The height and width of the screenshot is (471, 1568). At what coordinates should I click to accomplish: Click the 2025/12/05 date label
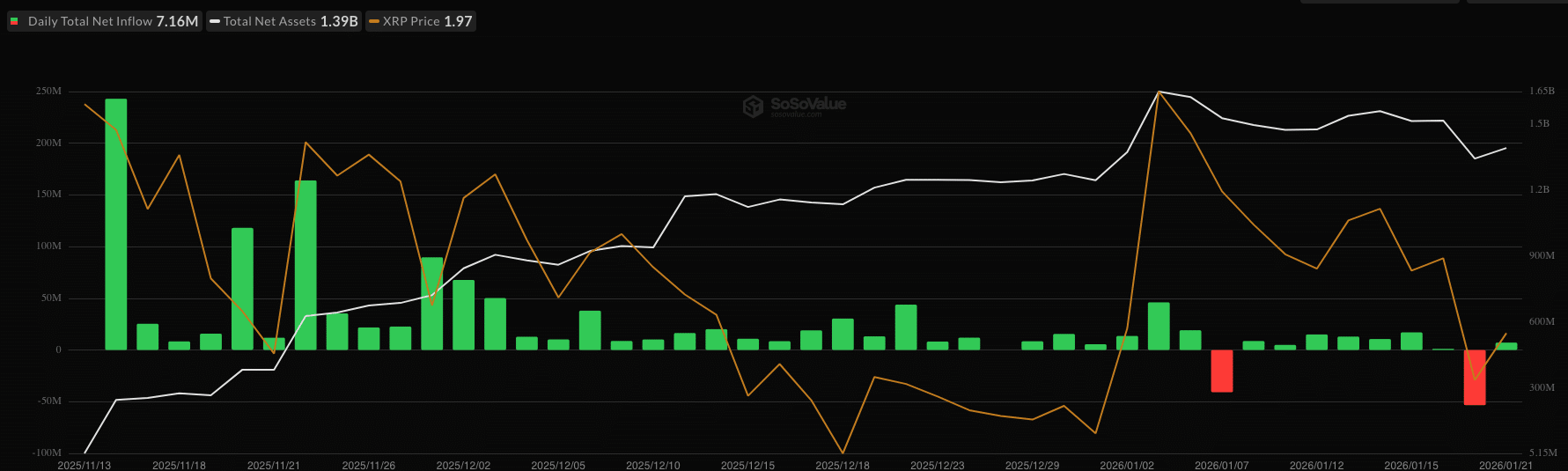558,465
